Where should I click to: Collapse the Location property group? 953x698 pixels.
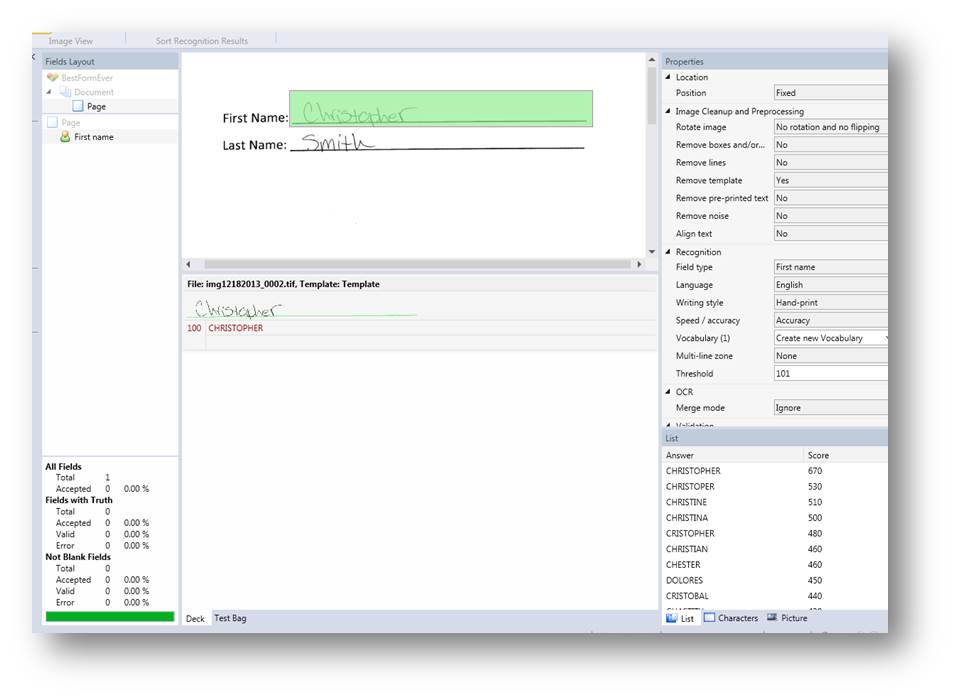coord(668,77)
